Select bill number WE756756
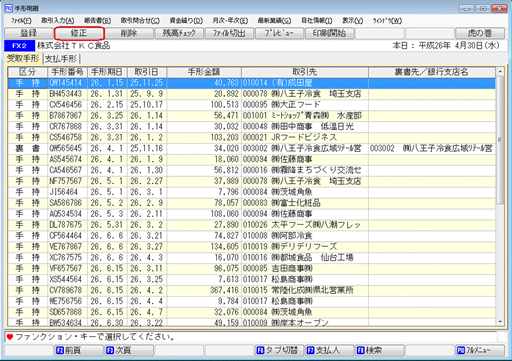This screenshot has height=361, width=512. [x=68, y=301]
